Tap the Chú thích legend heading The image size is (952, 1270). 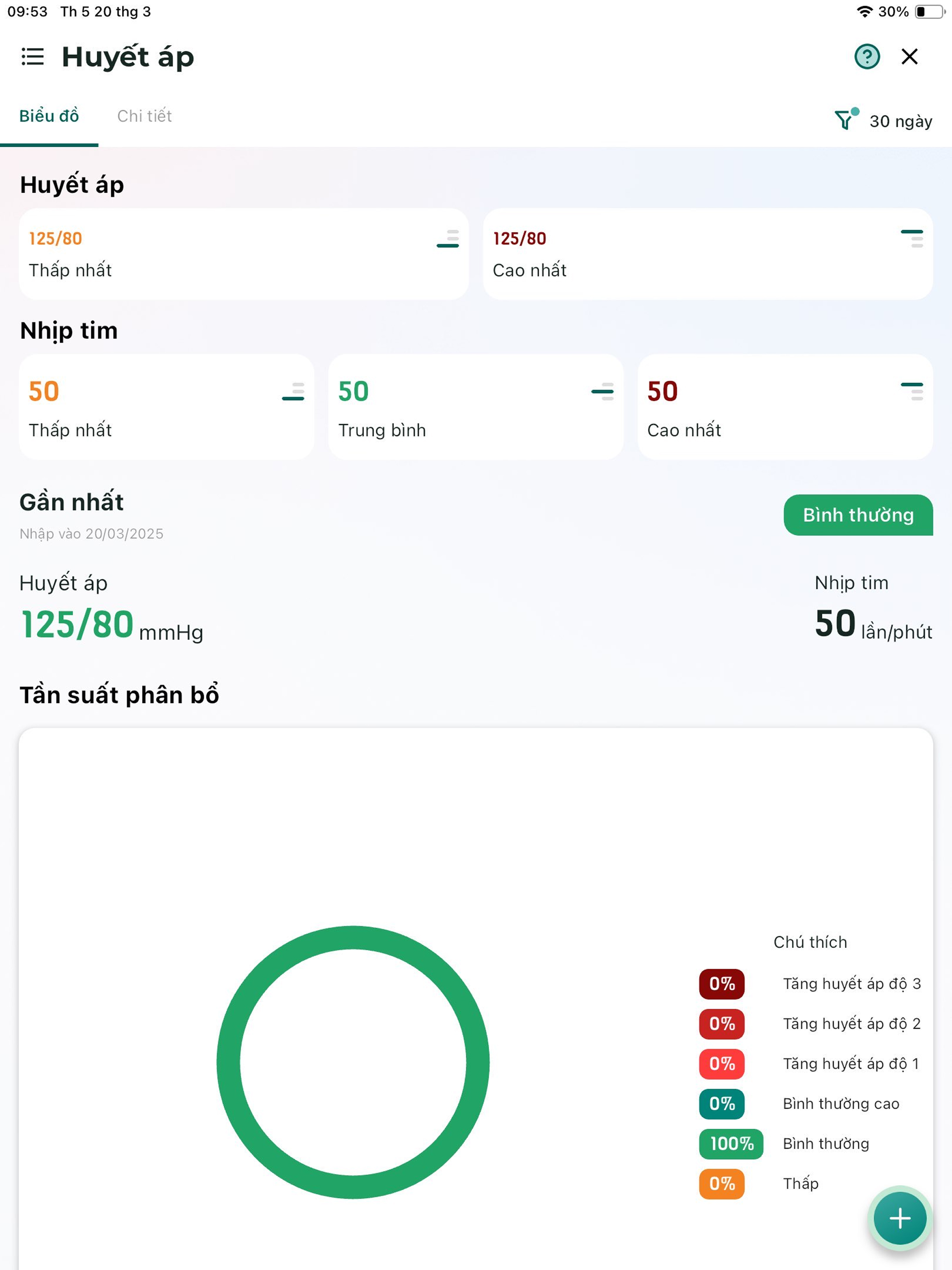point(810,942)
